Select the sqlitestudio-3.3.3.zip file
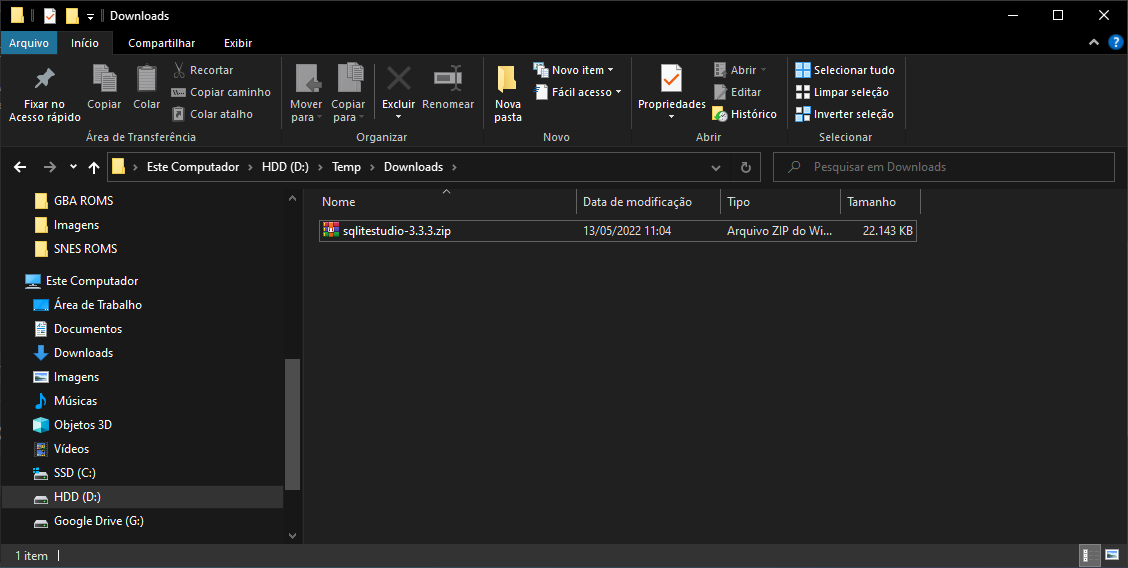This screenshot has width=1128, height=568. 618,231
